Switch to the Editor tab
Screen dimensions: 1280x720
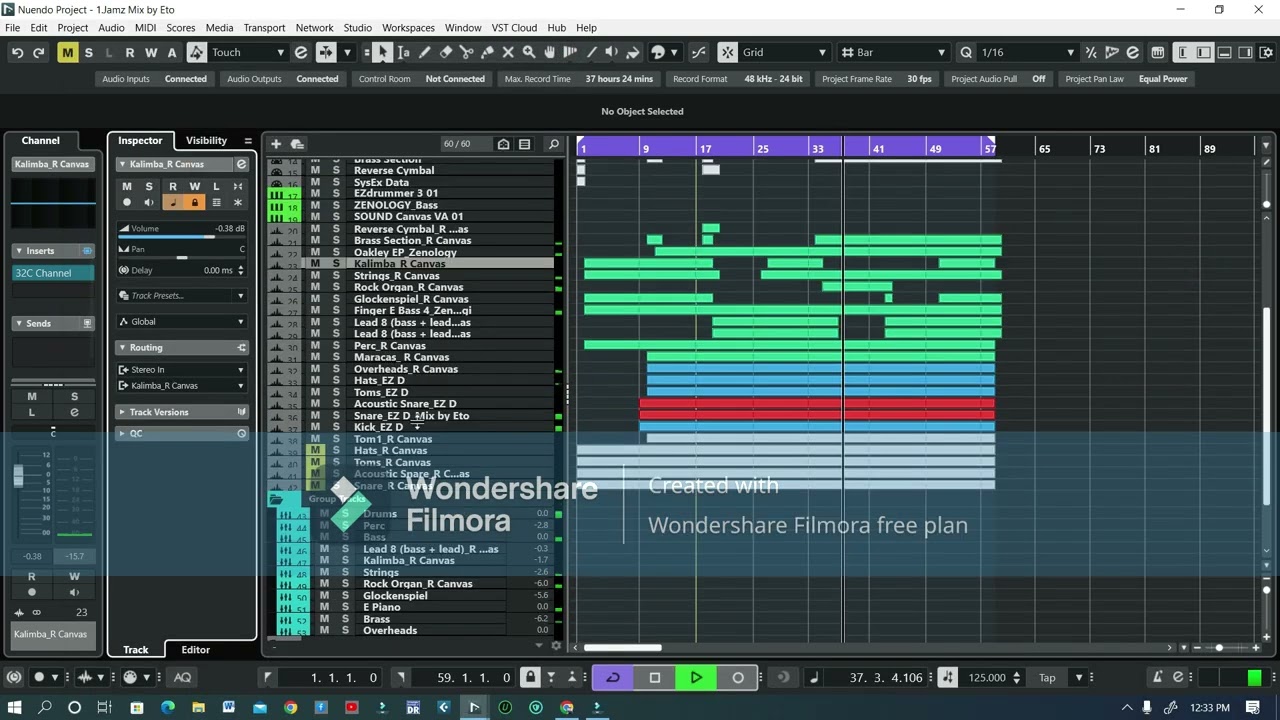coord(196,650)
